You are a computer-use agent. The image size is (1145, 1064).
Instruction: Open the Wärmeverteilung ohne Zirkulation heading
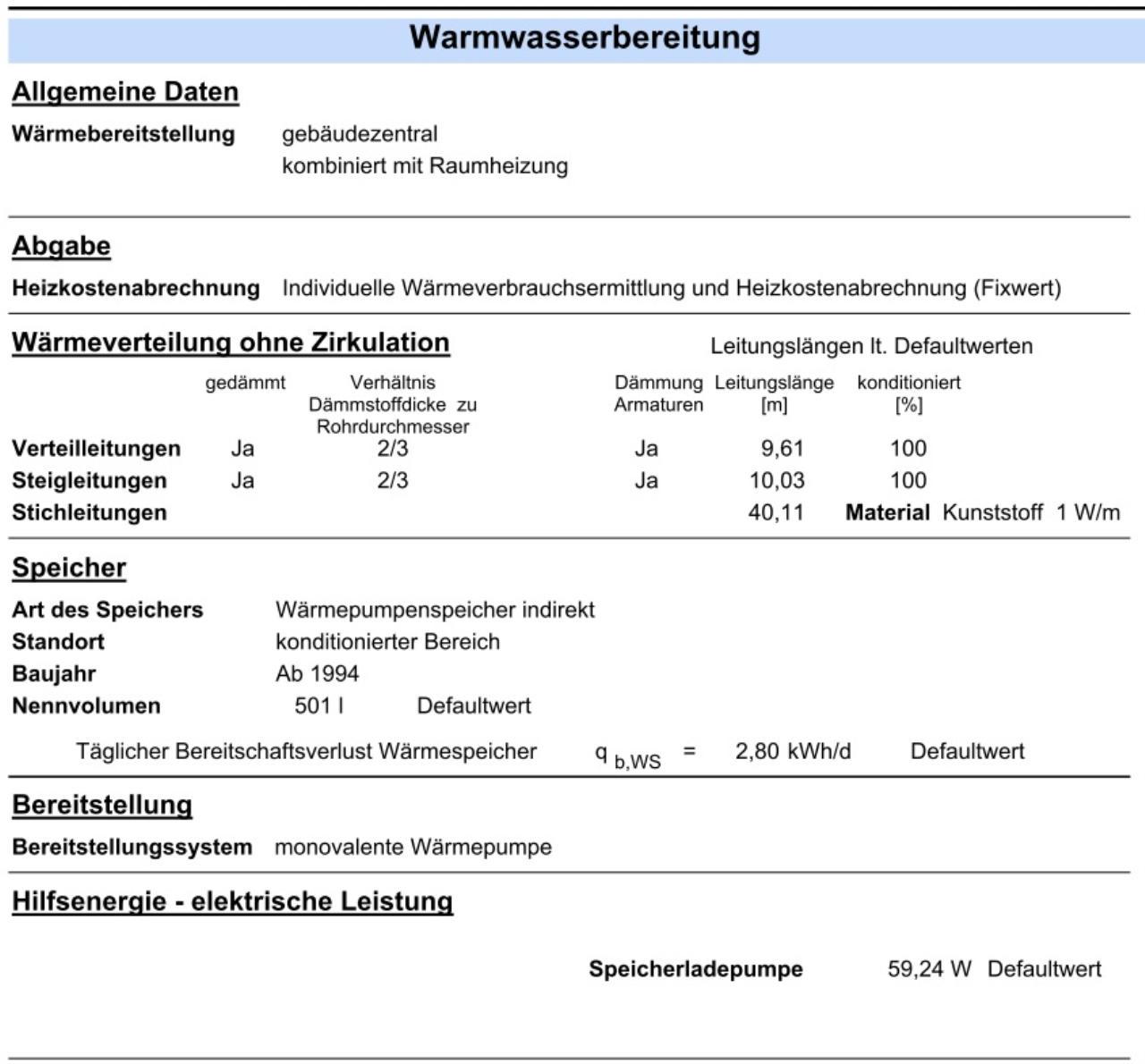coord(231,342)
